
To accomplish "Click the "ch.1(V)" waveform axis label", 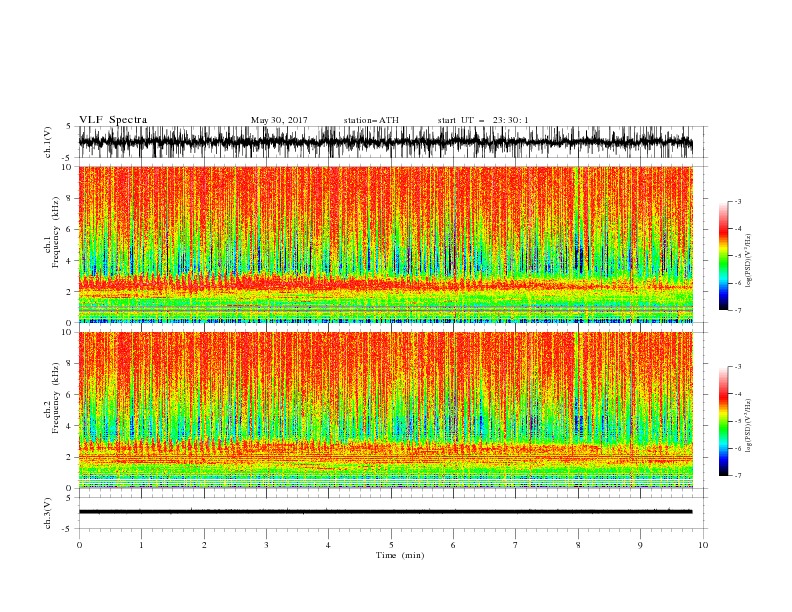I will point(48,142).
